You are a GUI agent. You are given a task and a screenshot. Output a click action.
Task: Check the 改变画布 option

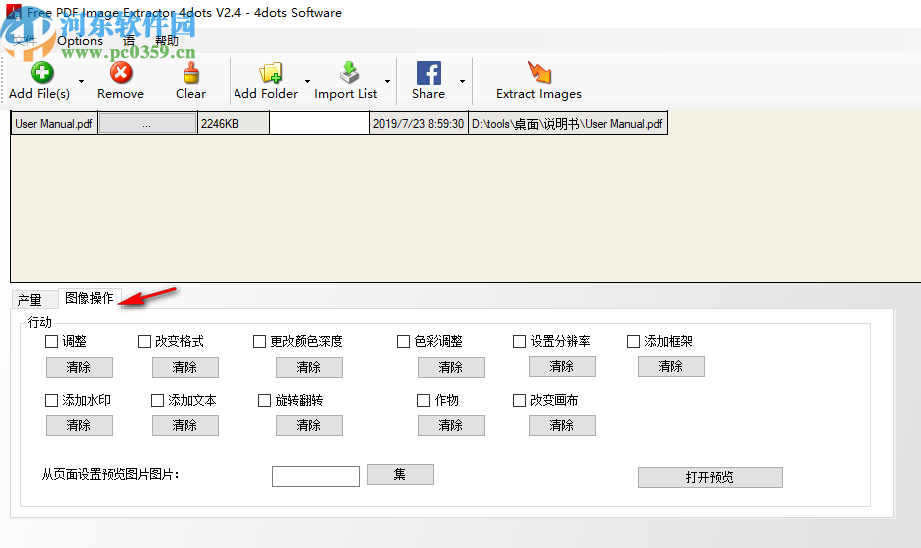point(519,400)
